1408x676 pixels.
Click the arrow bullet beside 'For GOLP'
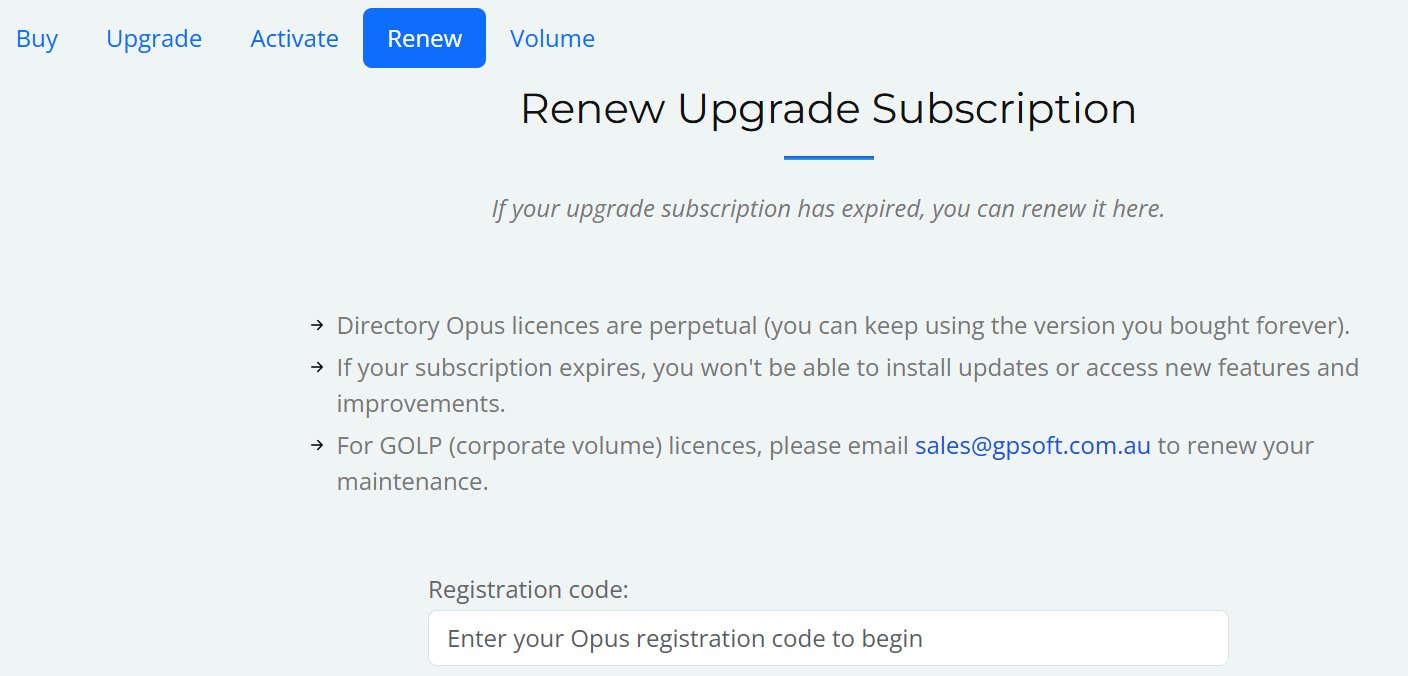point(317,445)
